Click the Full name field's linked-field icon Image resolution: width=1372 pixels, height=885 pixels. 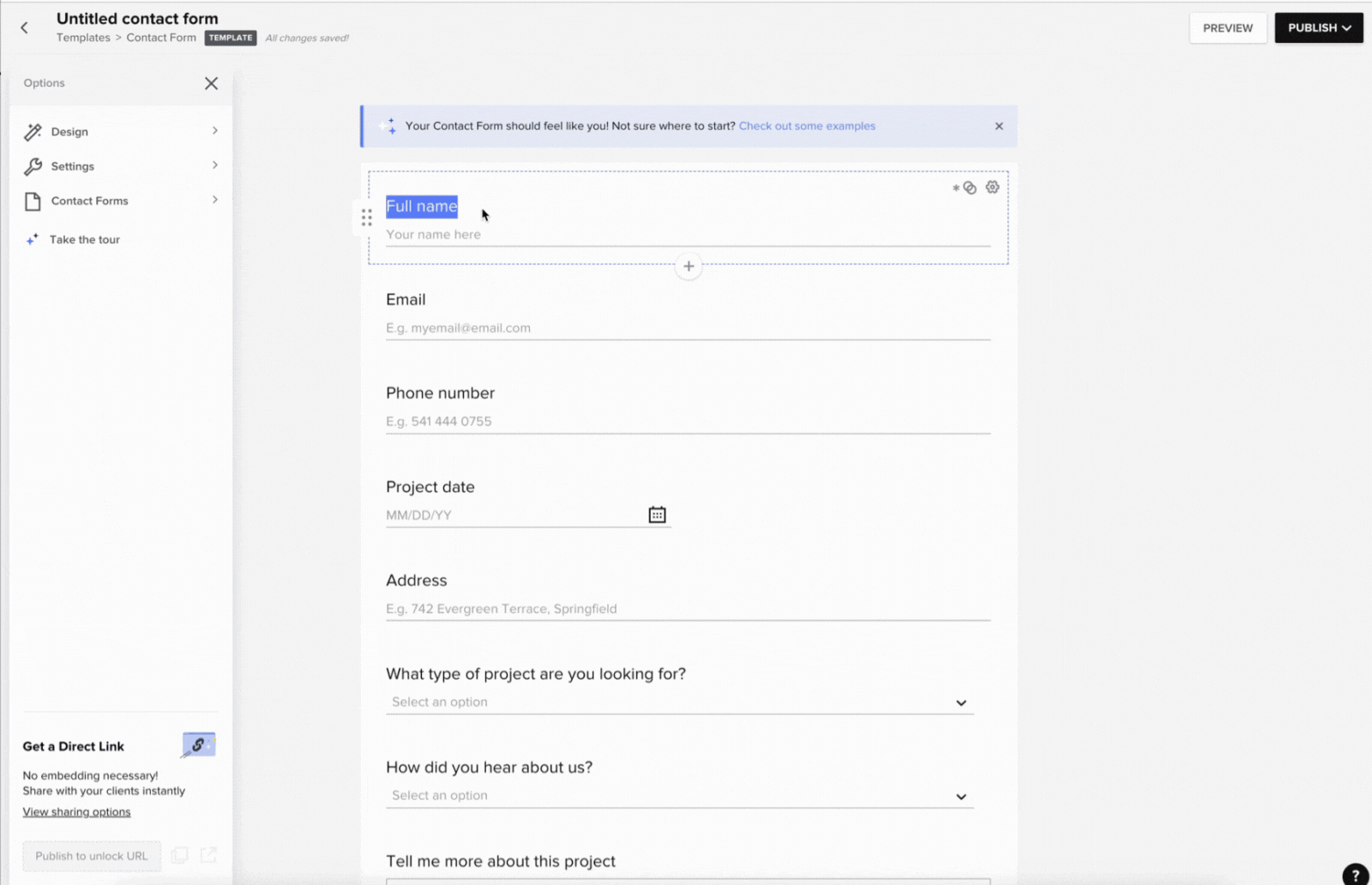click(x=970, y=188)
